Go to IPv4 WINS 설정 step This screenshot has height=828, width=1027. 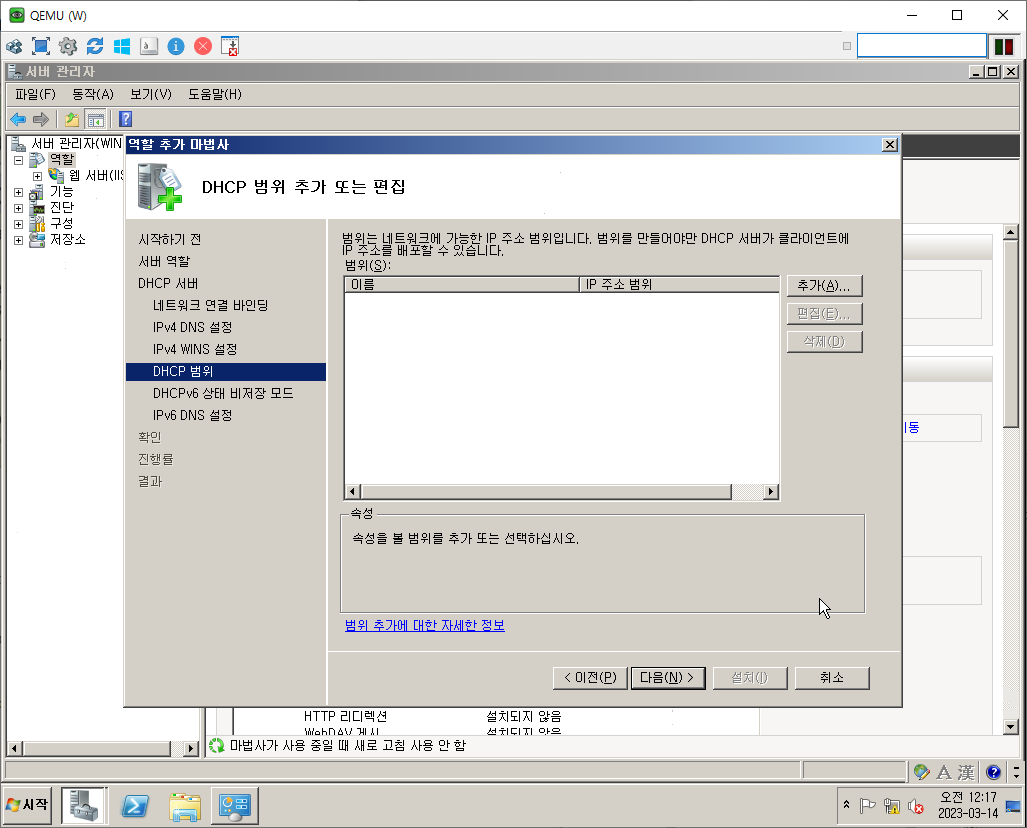(195, 349)
